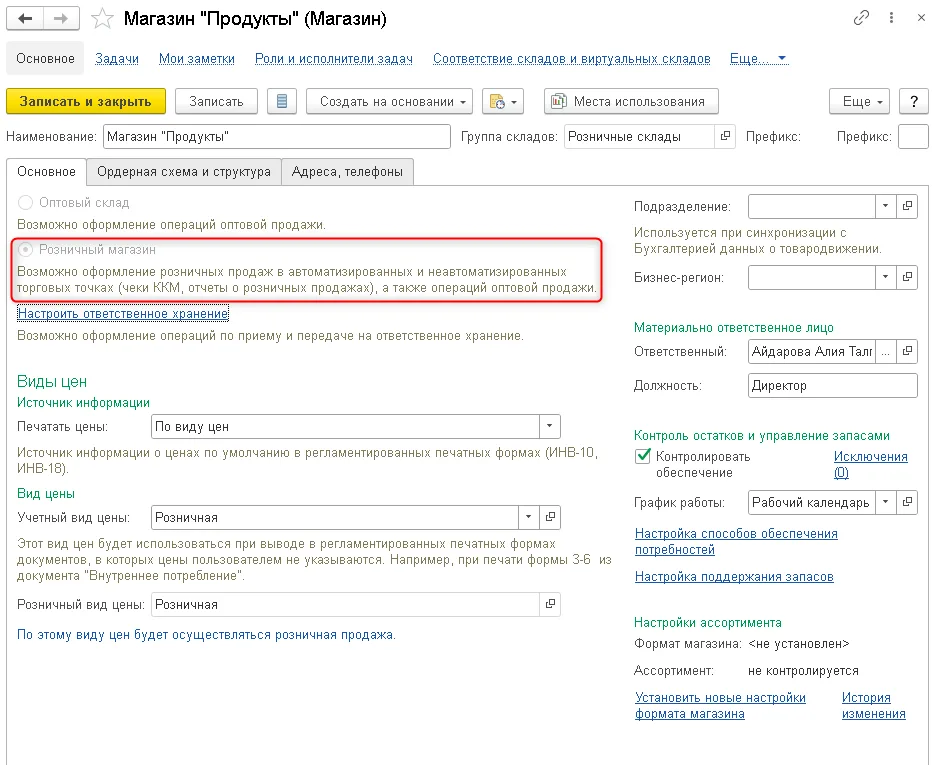The width and height of the screenshot is (941, 765).
Task: Switch to the Ордерная схема и структура tab
Action: (184, 172)
